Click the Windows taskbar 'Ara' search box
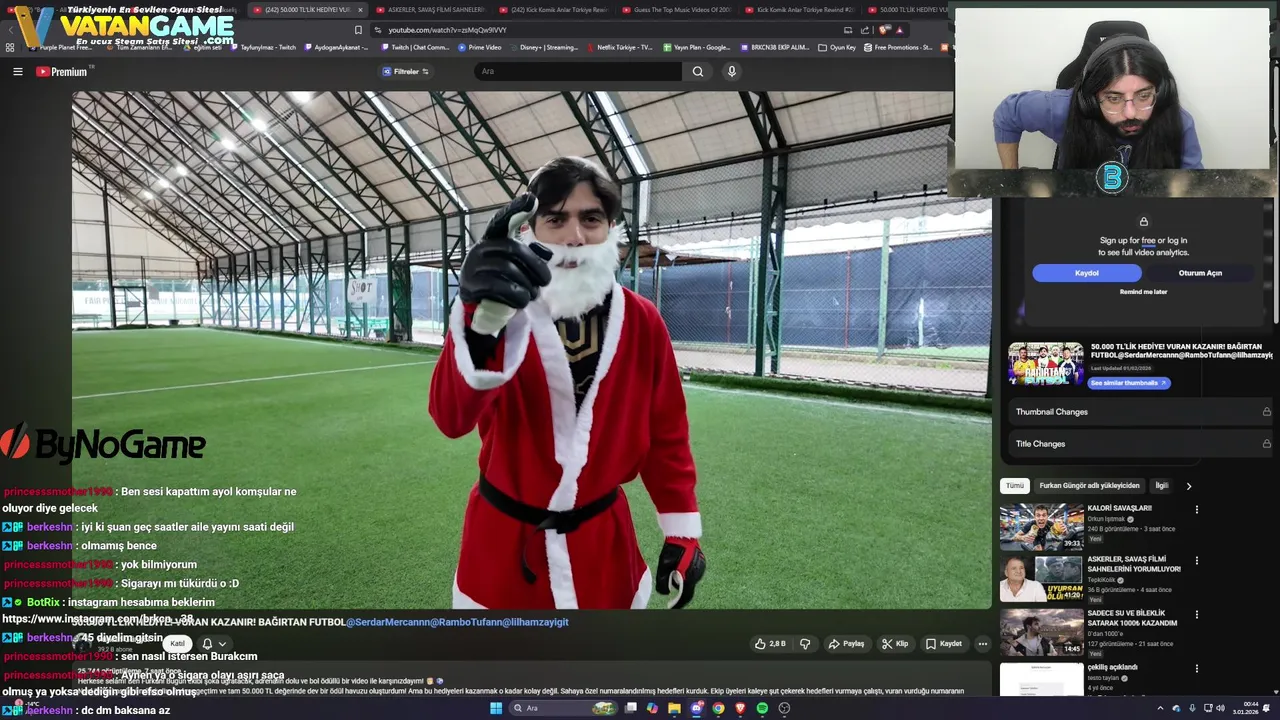The height and width of the screenshot is (720, 1280). pyautogui.click(x=564, y=708)
